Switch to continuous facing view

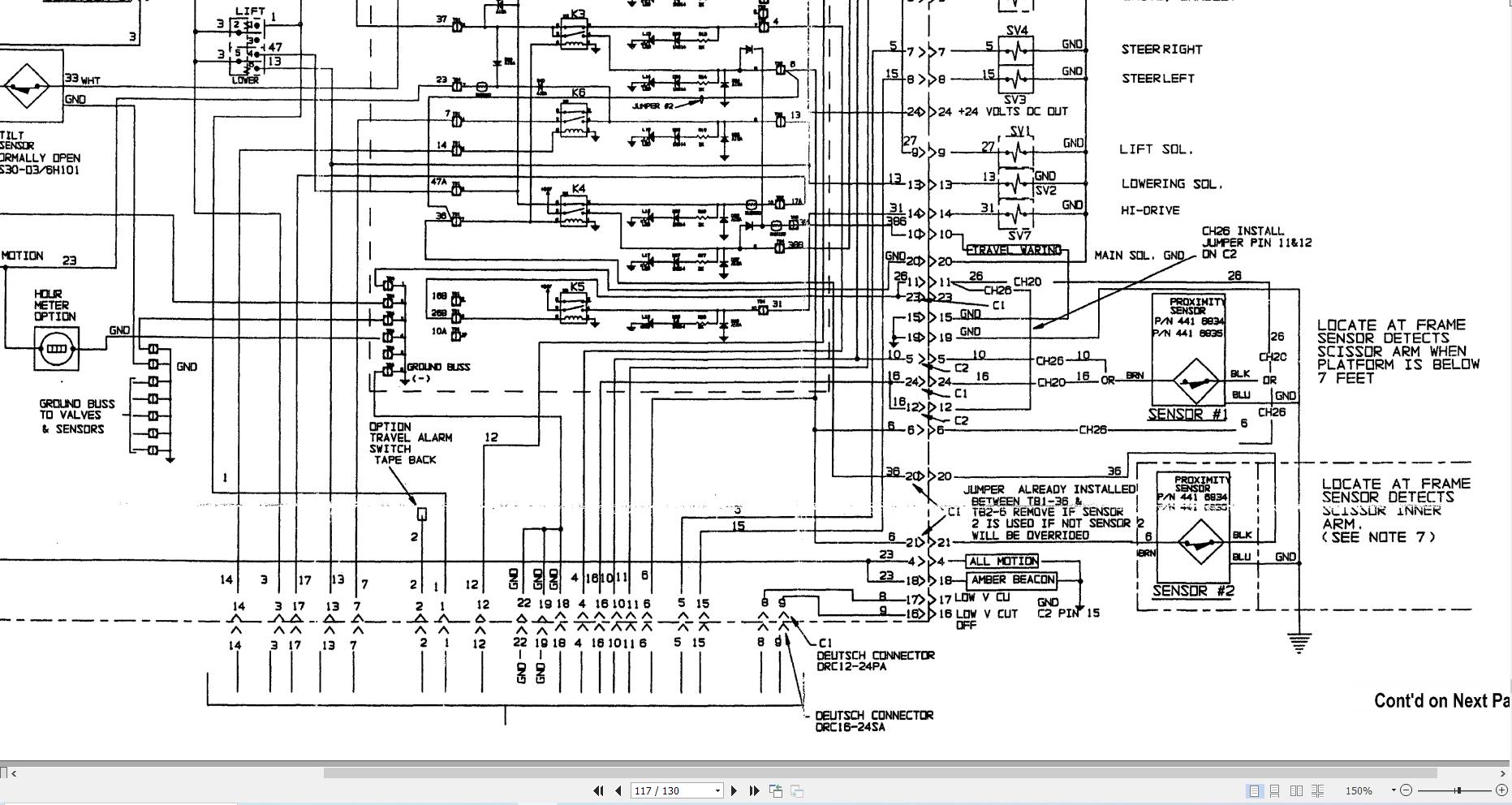coord(1318,790)
